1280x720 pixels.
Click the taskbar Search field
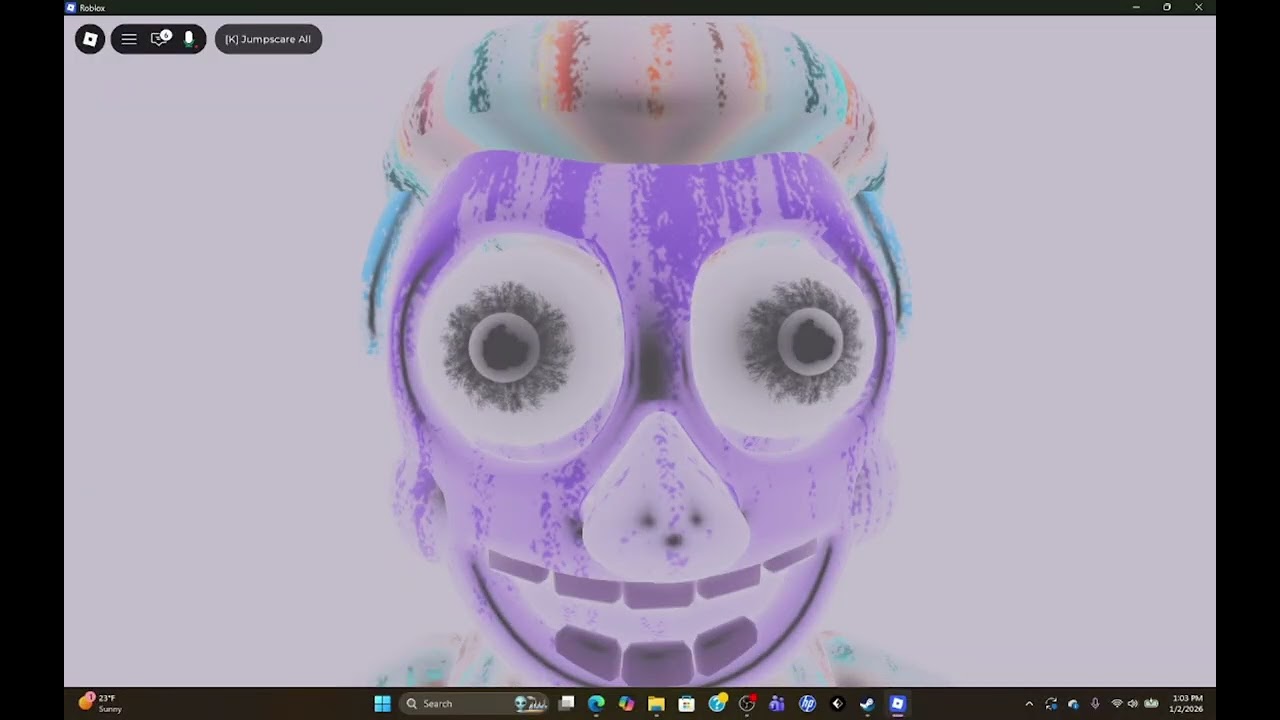point(475,704)
